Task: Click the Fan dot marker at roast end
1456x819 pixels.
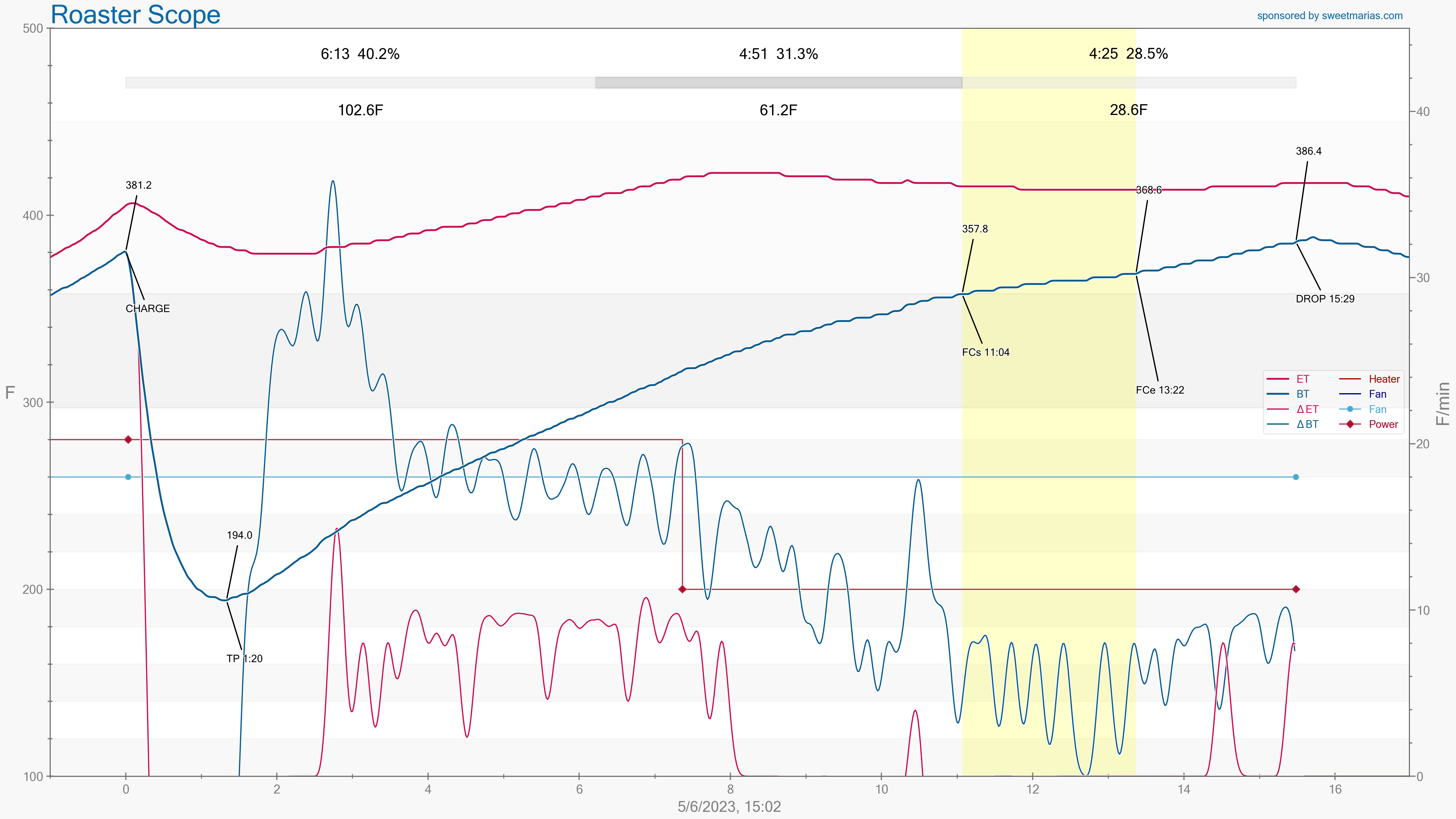Action: (1296, 477)
